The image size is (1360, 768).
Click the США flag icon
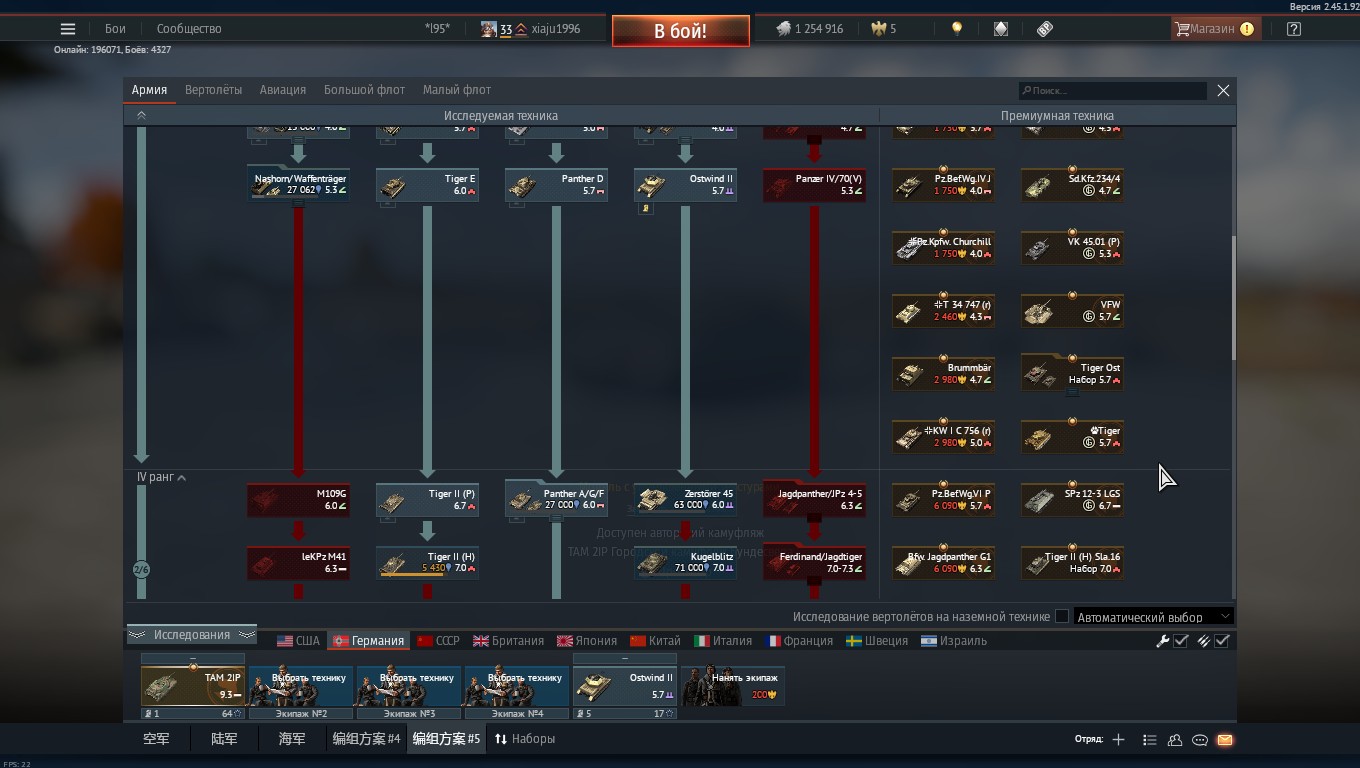pyautogui.click(x=285, y=641)
